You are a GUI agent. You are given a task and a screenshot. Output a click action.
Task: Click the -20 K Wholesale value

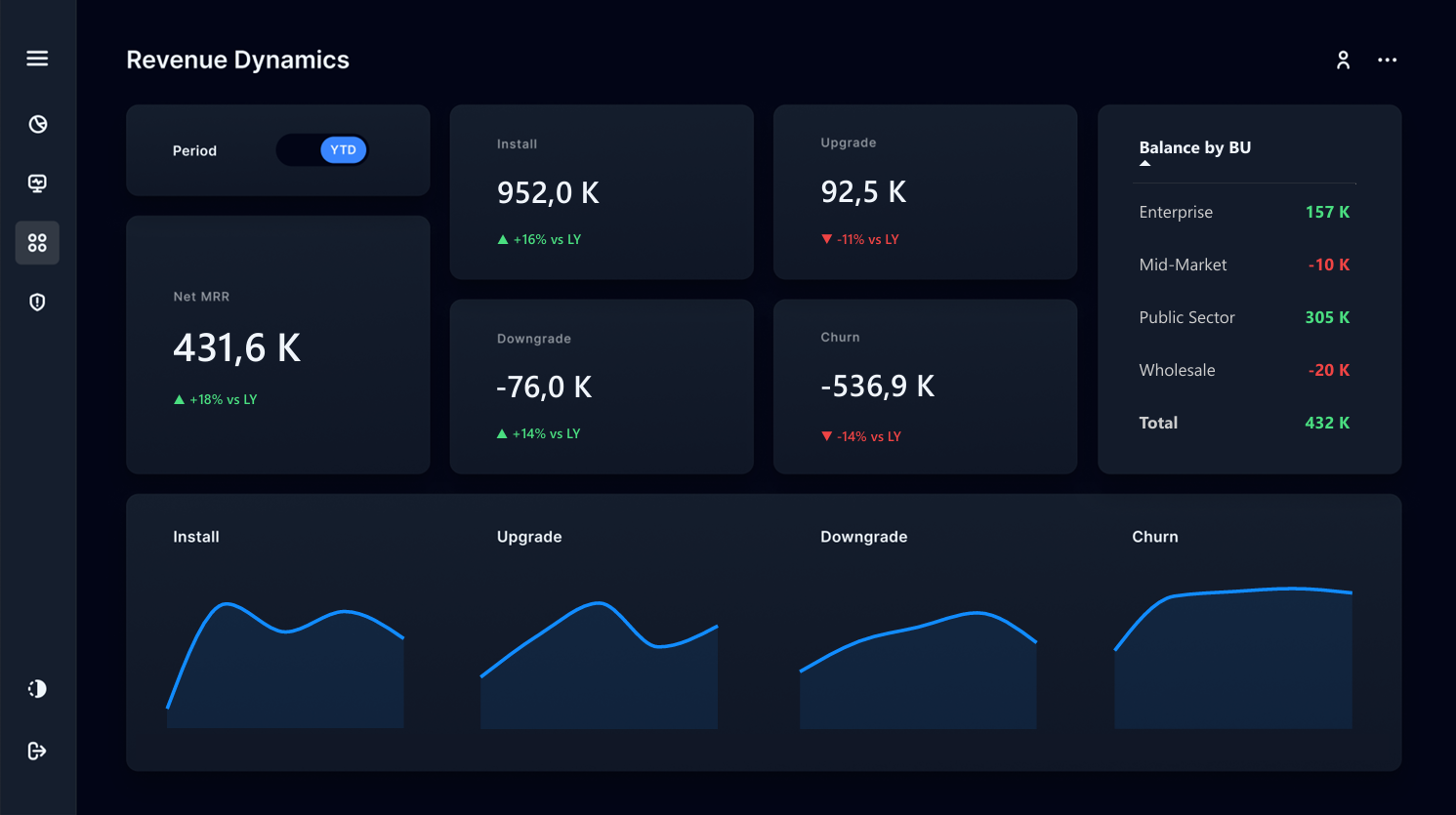(1329, 370)
